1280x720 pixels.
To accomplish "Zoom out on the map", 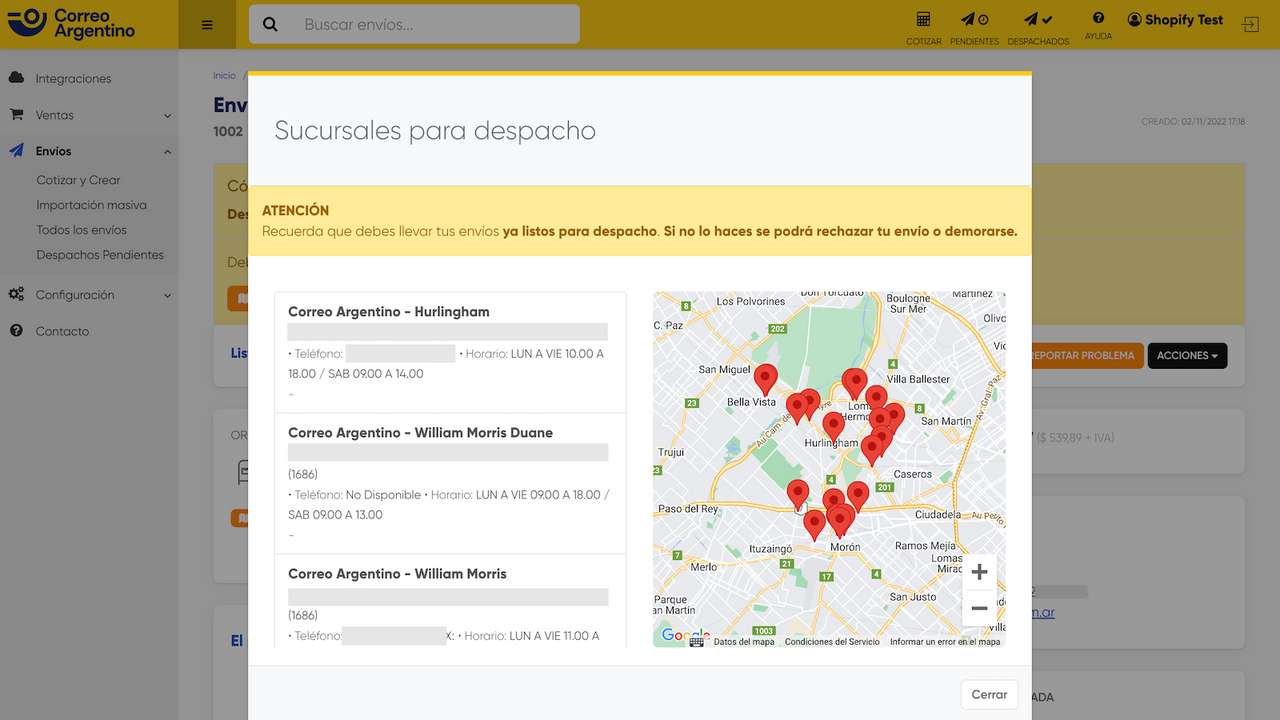I will click(979, 608).
